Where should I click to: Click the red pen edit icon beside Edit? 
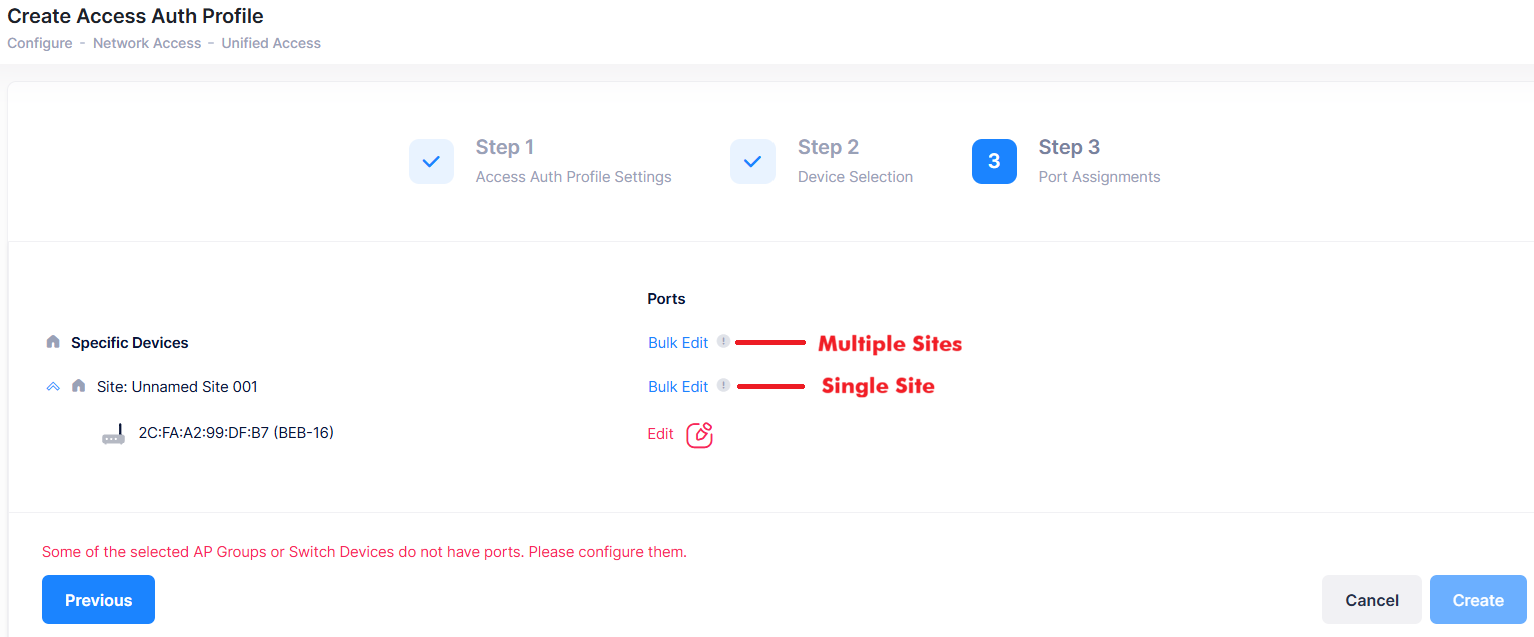click(x=699, y=434)
